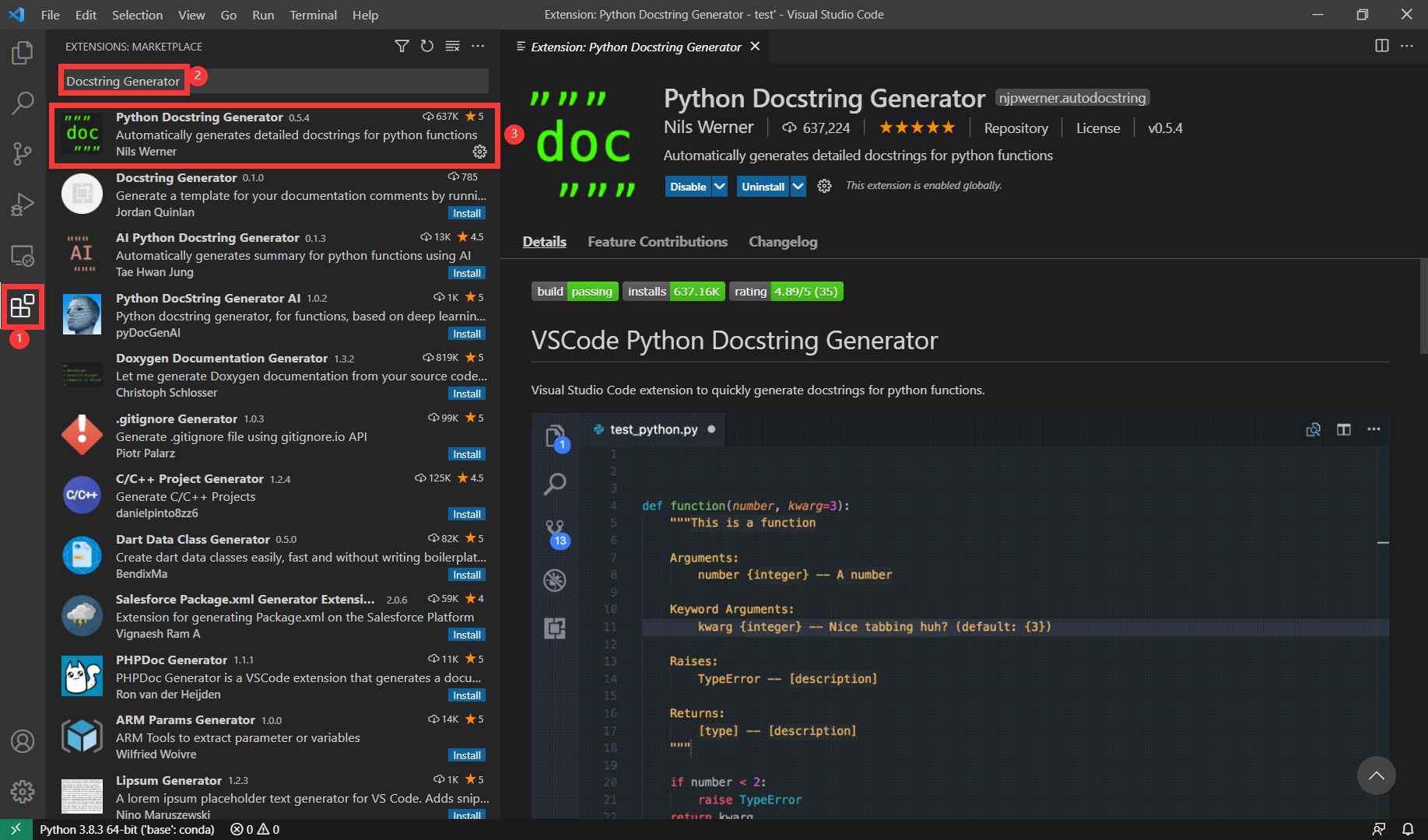Open publisher Nils Werner link

(x=708, y=127)
